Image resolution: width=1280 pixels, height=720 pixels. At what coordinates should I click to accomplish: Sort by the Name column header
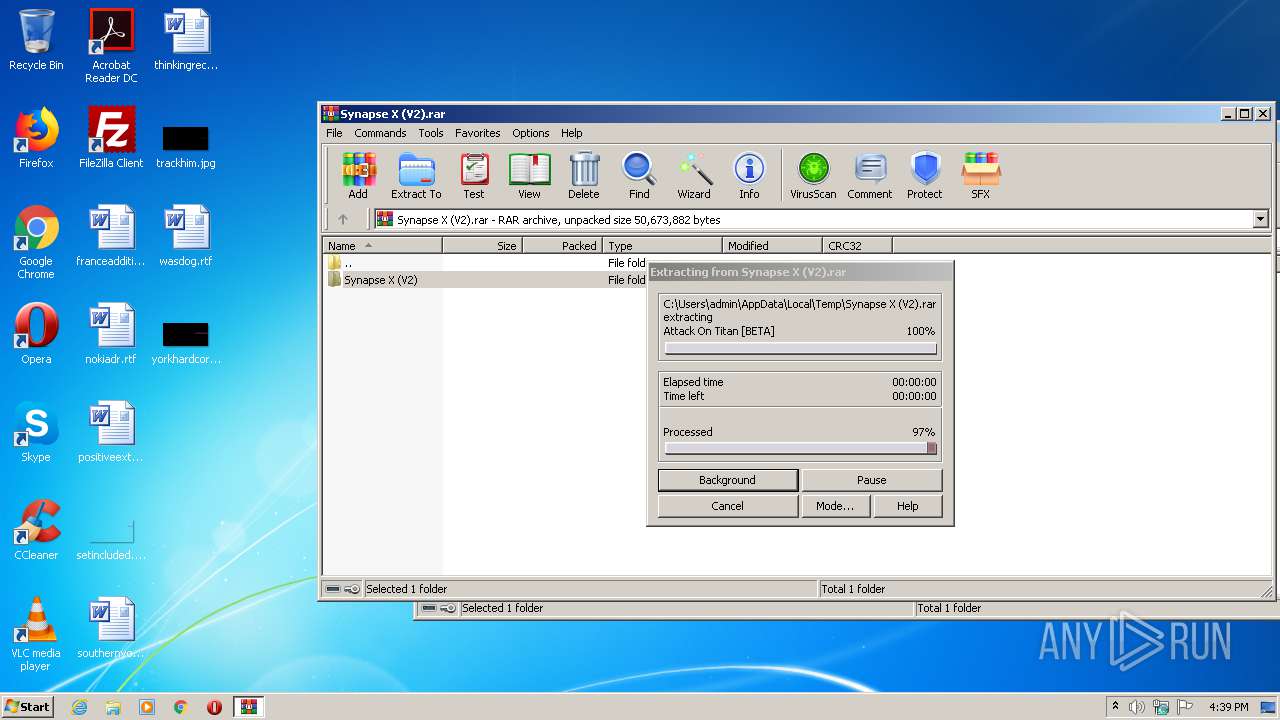point(382,245)
